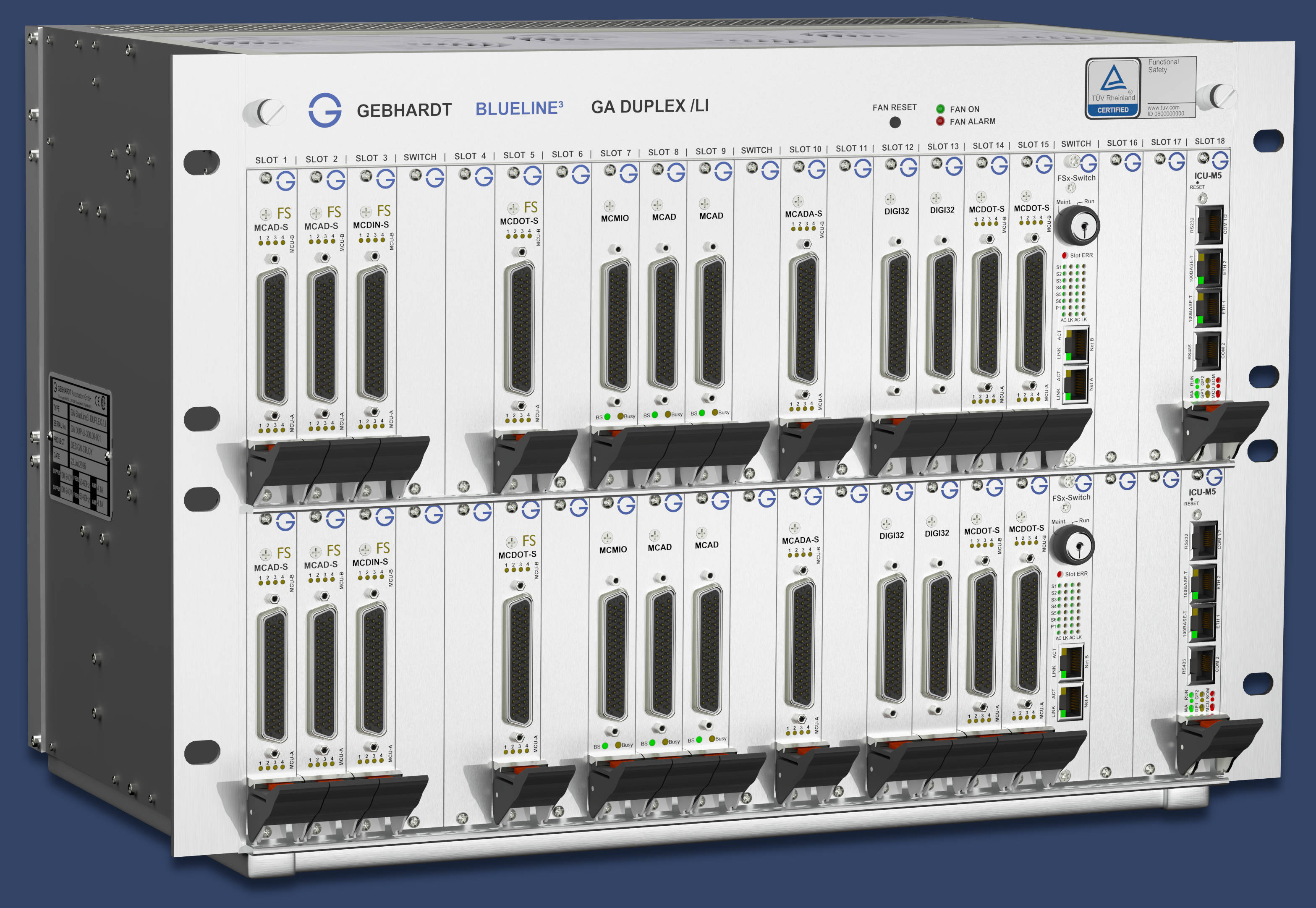Click the SLOT 5 header label
The width and height of the screenshot is (1316, 908).
point(519,155)
